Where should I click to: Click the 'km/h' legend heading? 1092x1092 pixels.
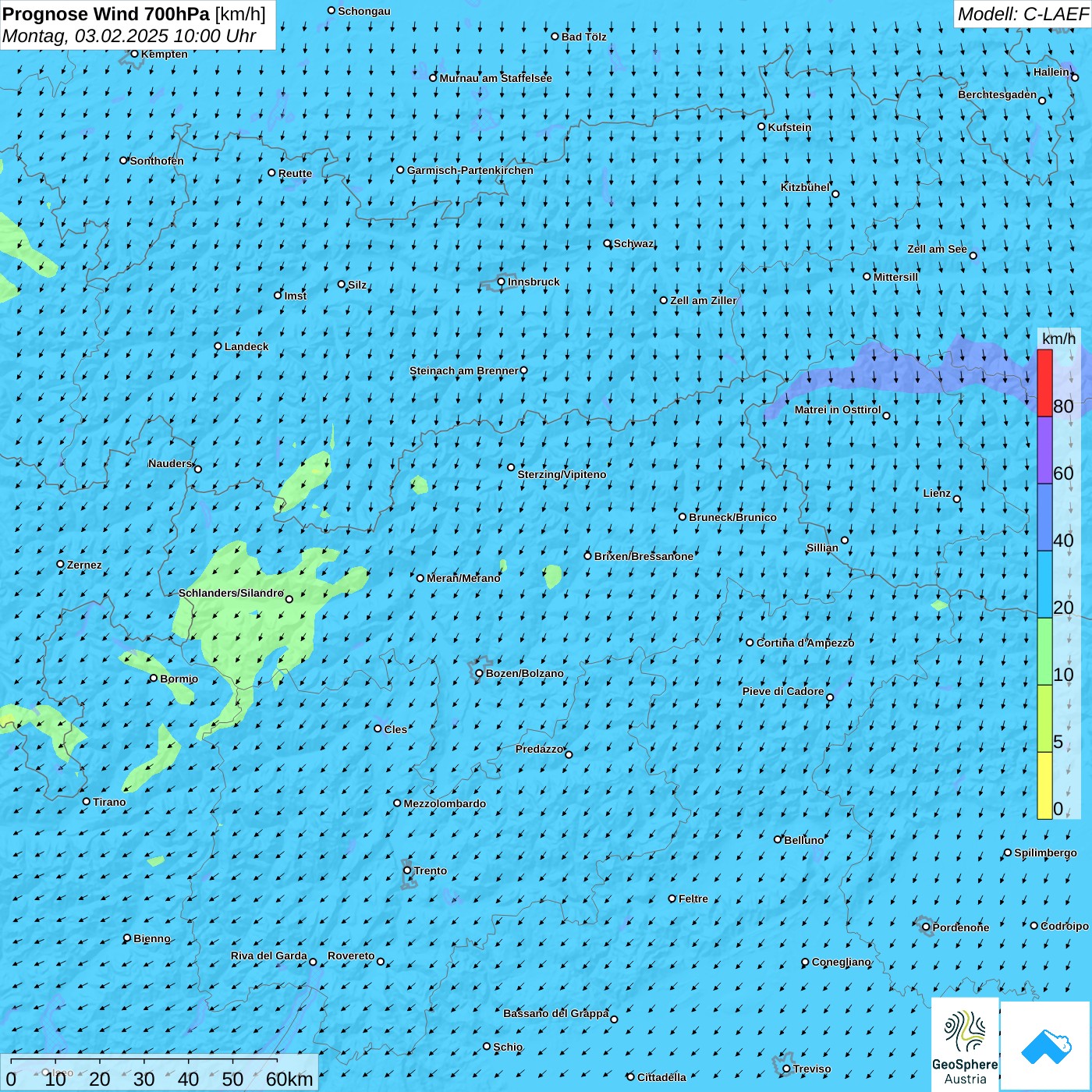click(x=1058, y=339)
